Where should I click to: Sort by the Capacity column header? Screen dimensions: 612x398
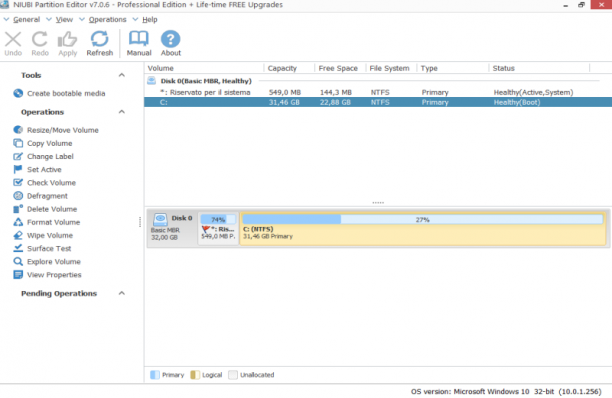[x=289, y=68]
